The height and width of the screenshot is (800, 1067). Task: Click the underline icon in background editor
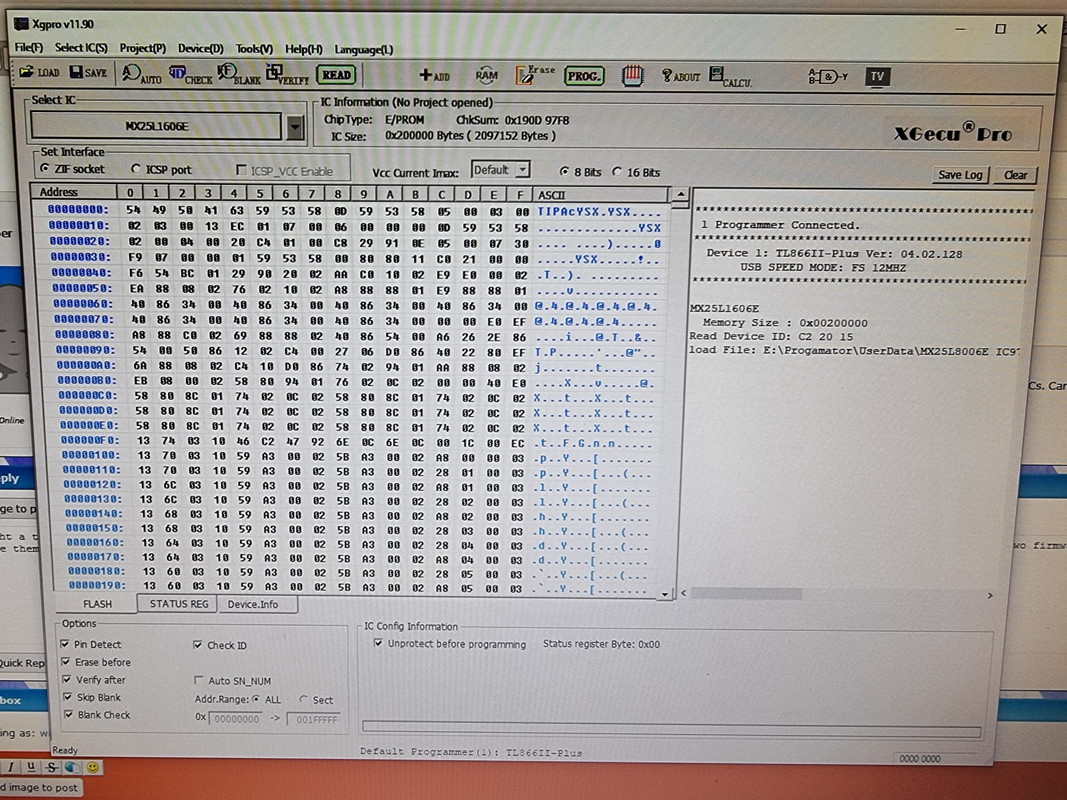(31, 767)
